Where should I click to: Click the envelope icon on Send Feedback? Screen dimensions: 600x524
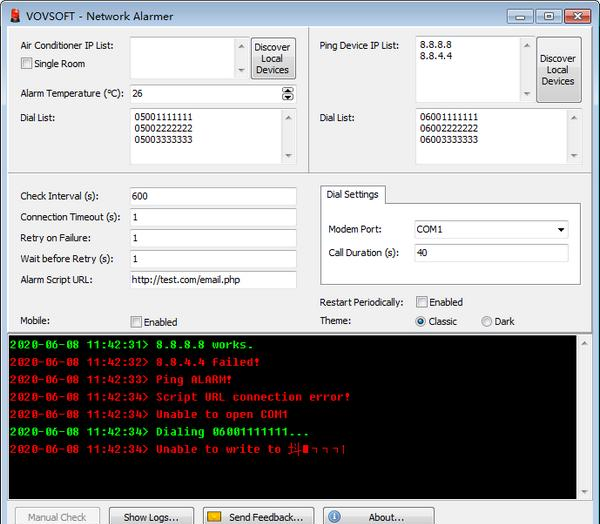[x=214, y=517]
